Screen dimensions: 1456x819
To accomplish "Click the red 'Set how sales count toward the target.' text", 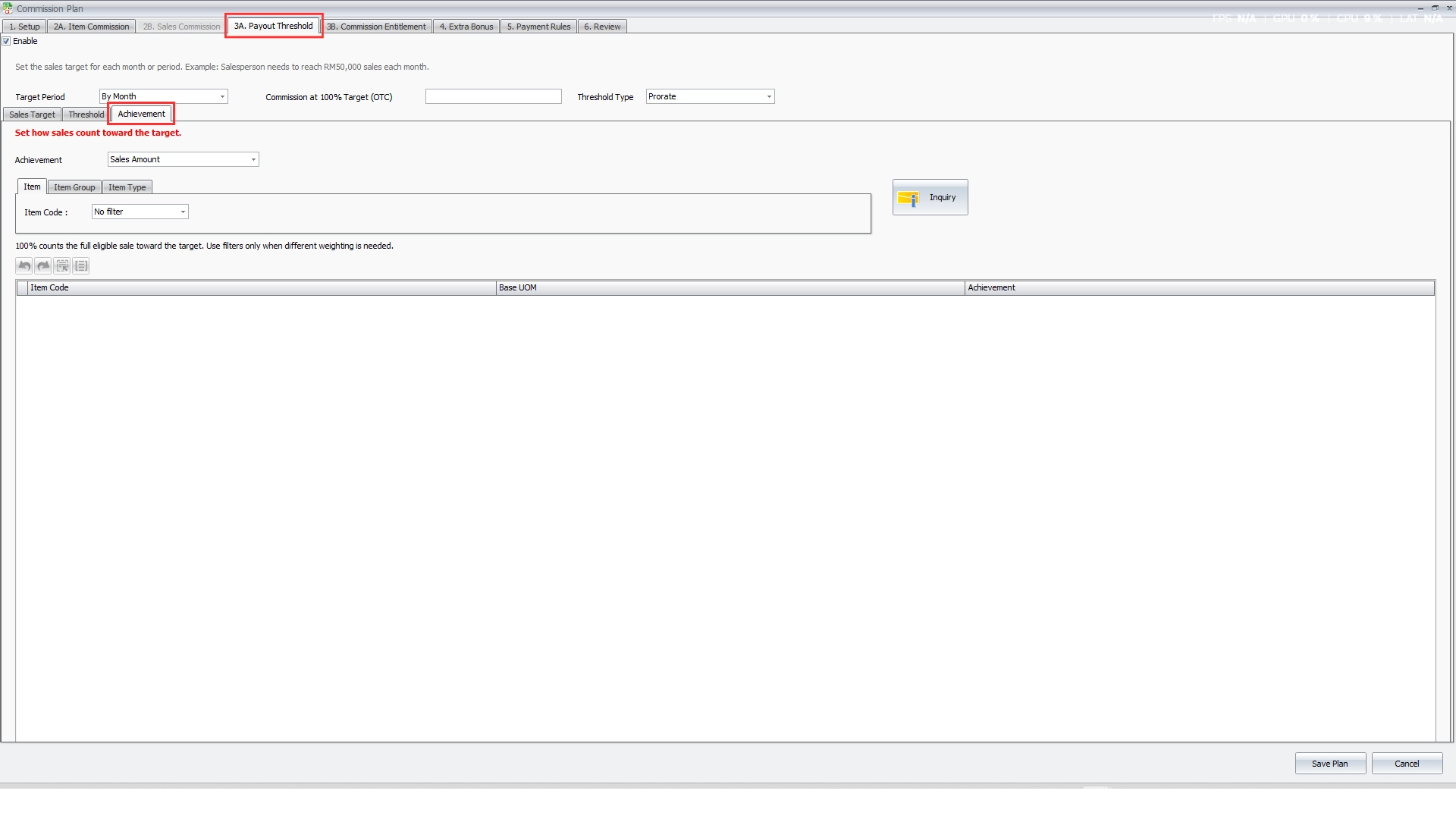I will (98, 133).
